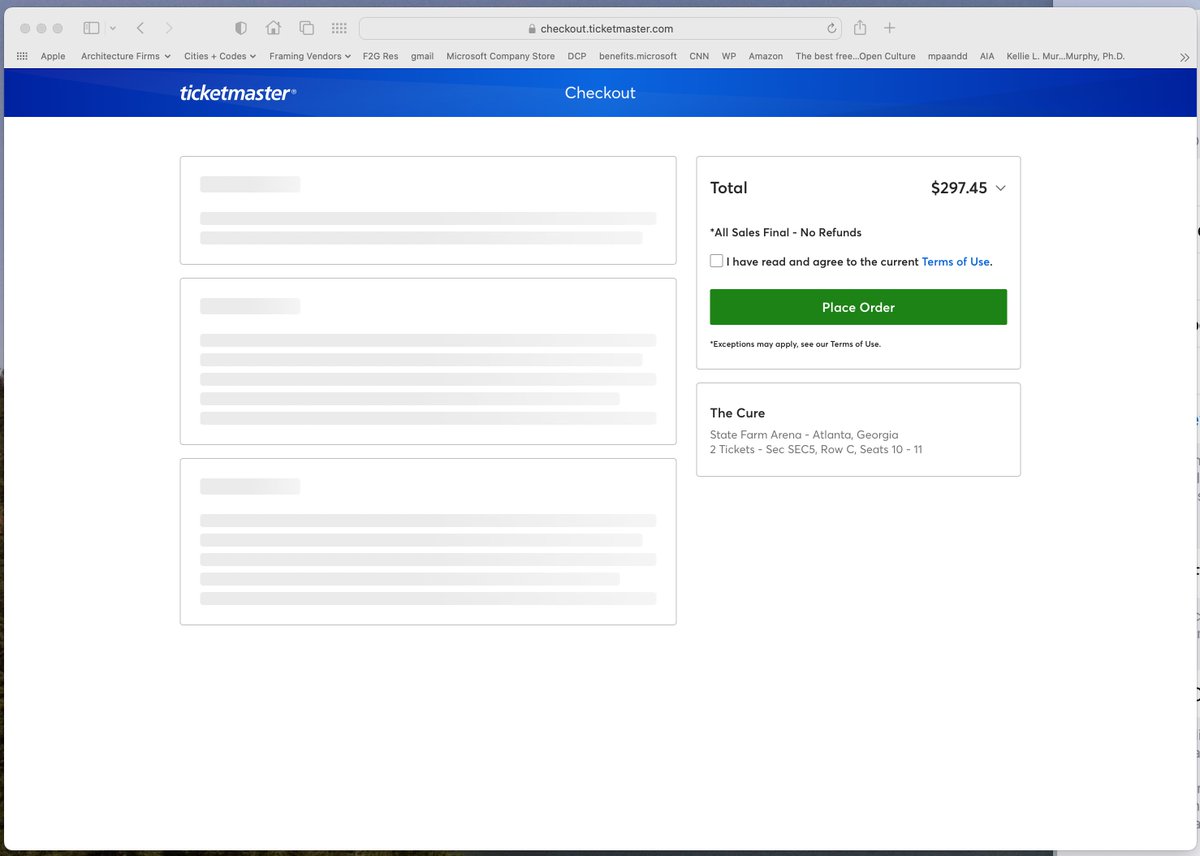This screenshot has width=1200, height=856.
Task: Show the bookmarks grid icon
Action: (x=22, y=56)
